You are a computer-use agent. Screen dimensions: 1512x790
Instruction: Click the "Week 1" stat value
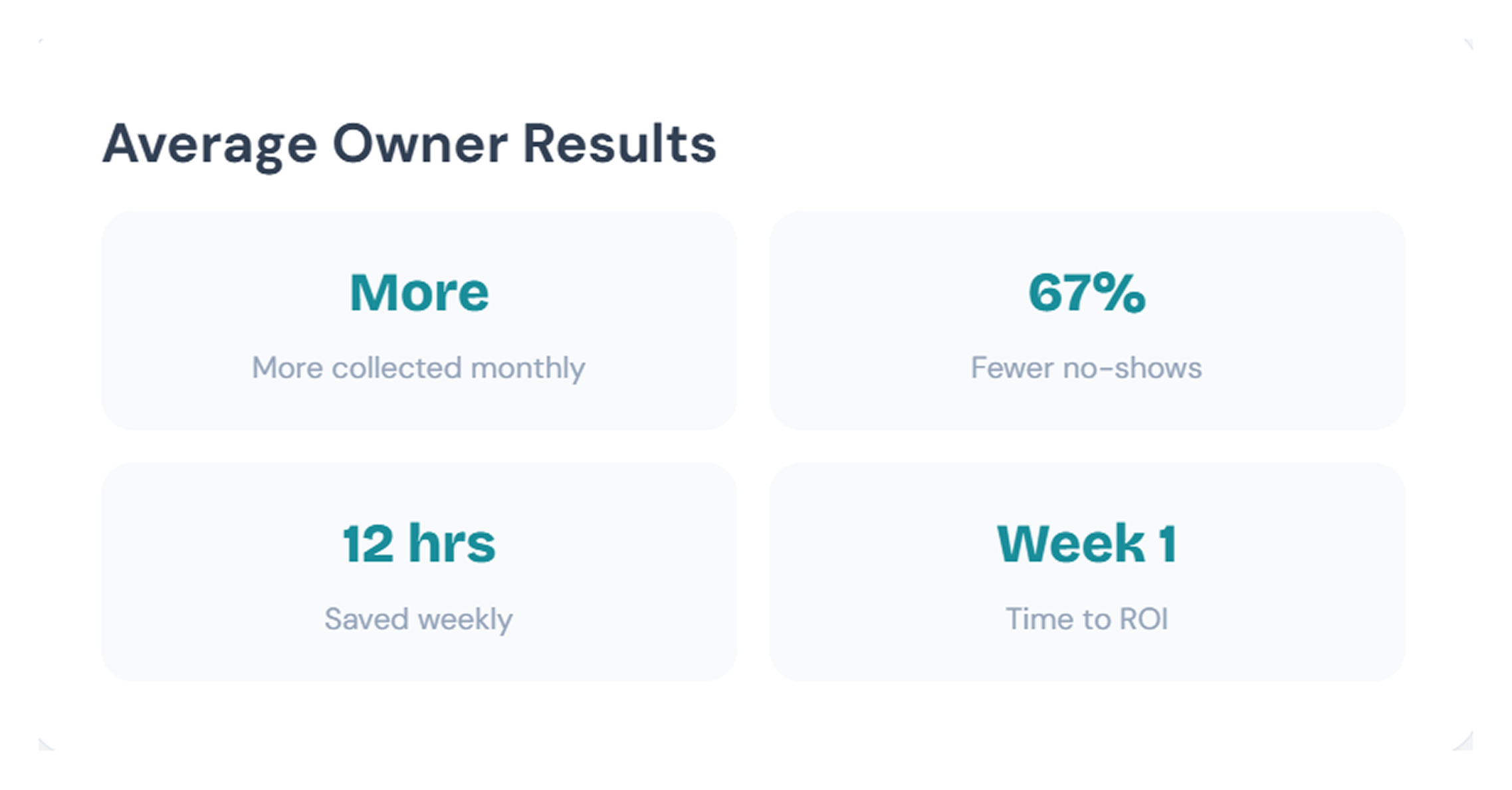point(1087,544)
